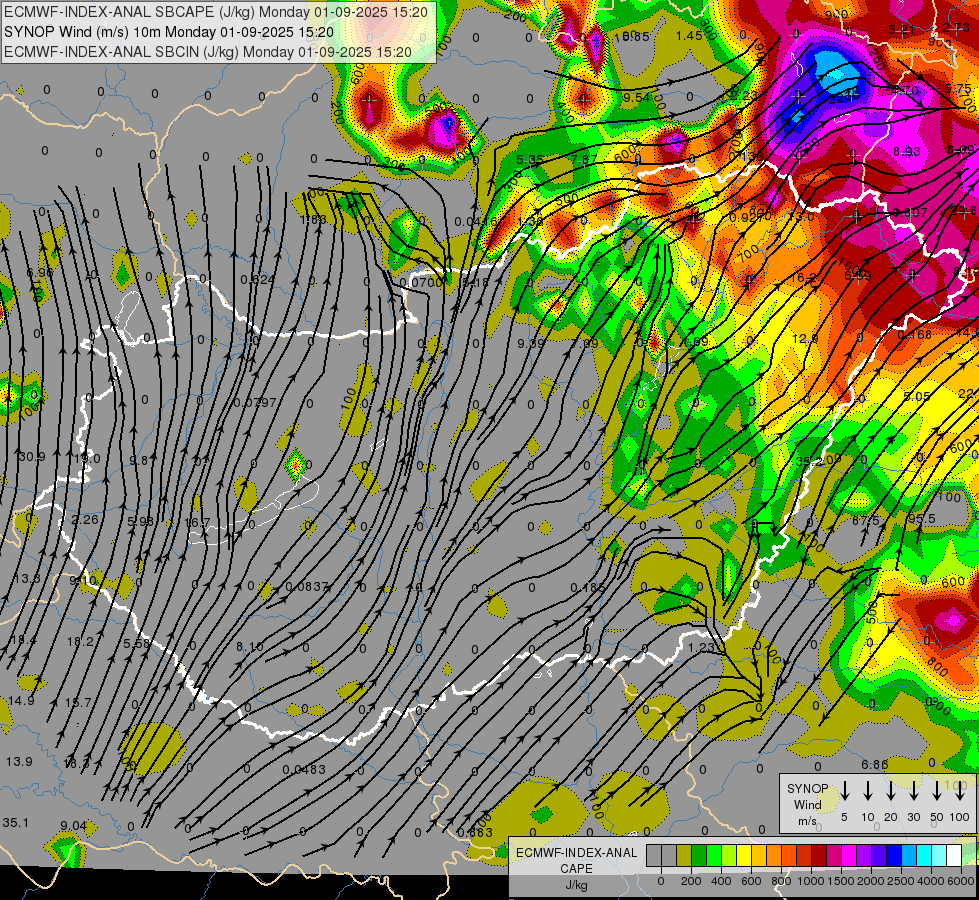
Task: Click the J/kg unit label in the legend
Action: (576, 885)
